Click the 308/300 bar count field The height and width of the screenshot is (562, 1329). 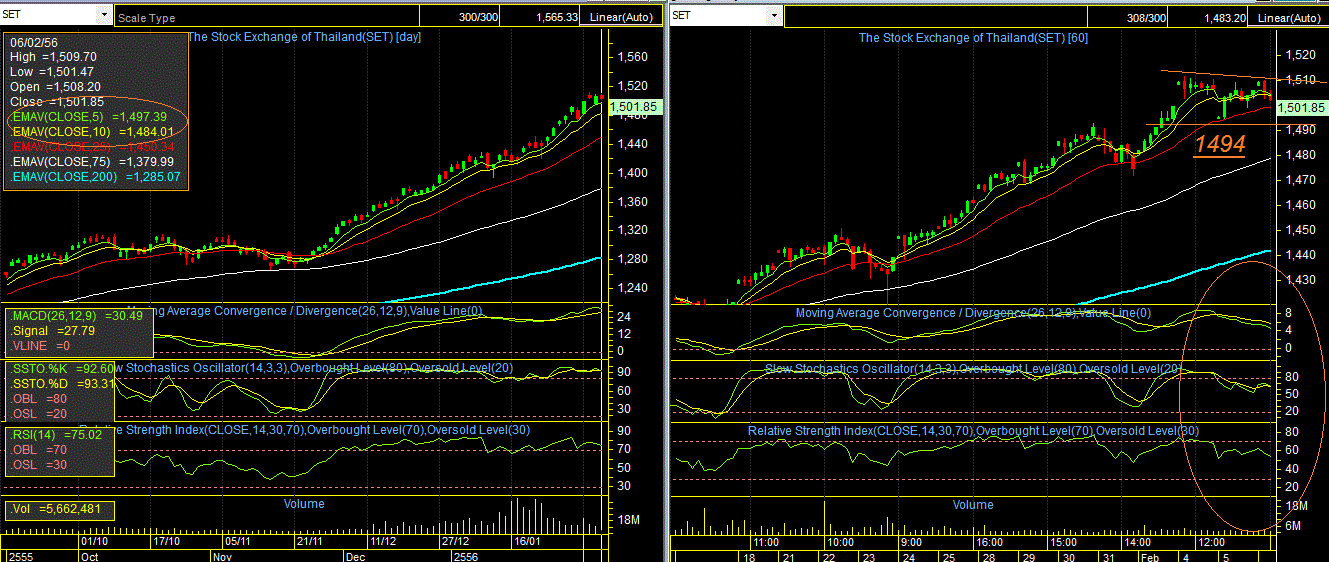pos(1145,17)
